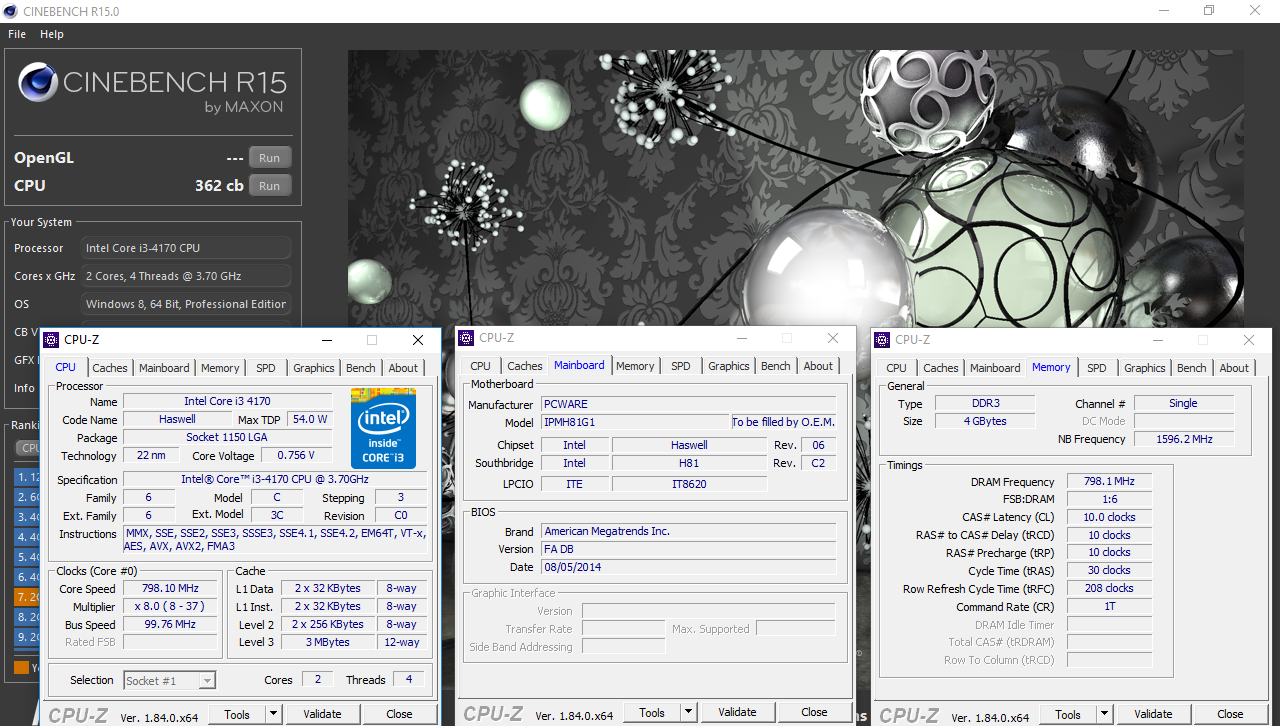Go to About tab in right CPU-Z window
The image size is (1280, 726).
1234,368
